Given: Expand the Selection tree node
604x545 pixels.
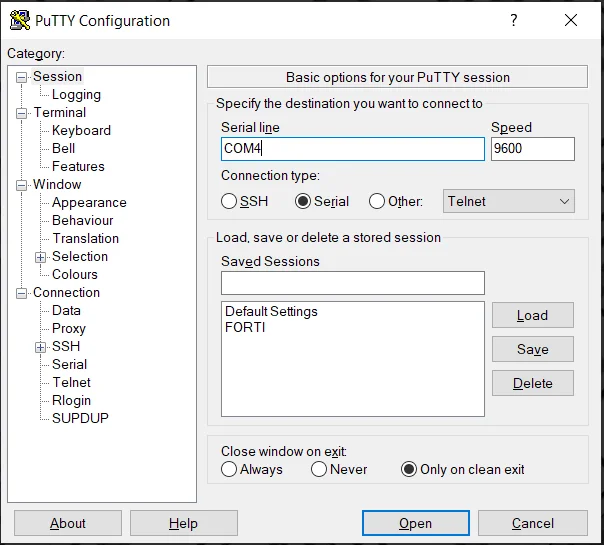Looking at the screenshot, I should (40, 257).
